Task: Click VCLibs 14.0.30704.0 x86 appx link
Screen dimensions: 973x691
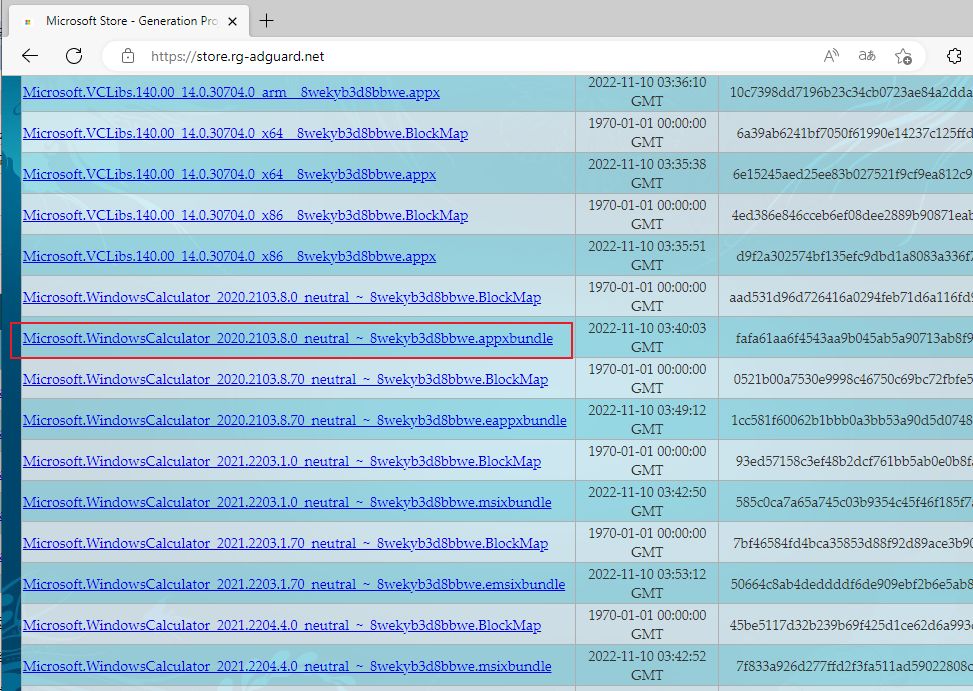Action: coord(229,256)
